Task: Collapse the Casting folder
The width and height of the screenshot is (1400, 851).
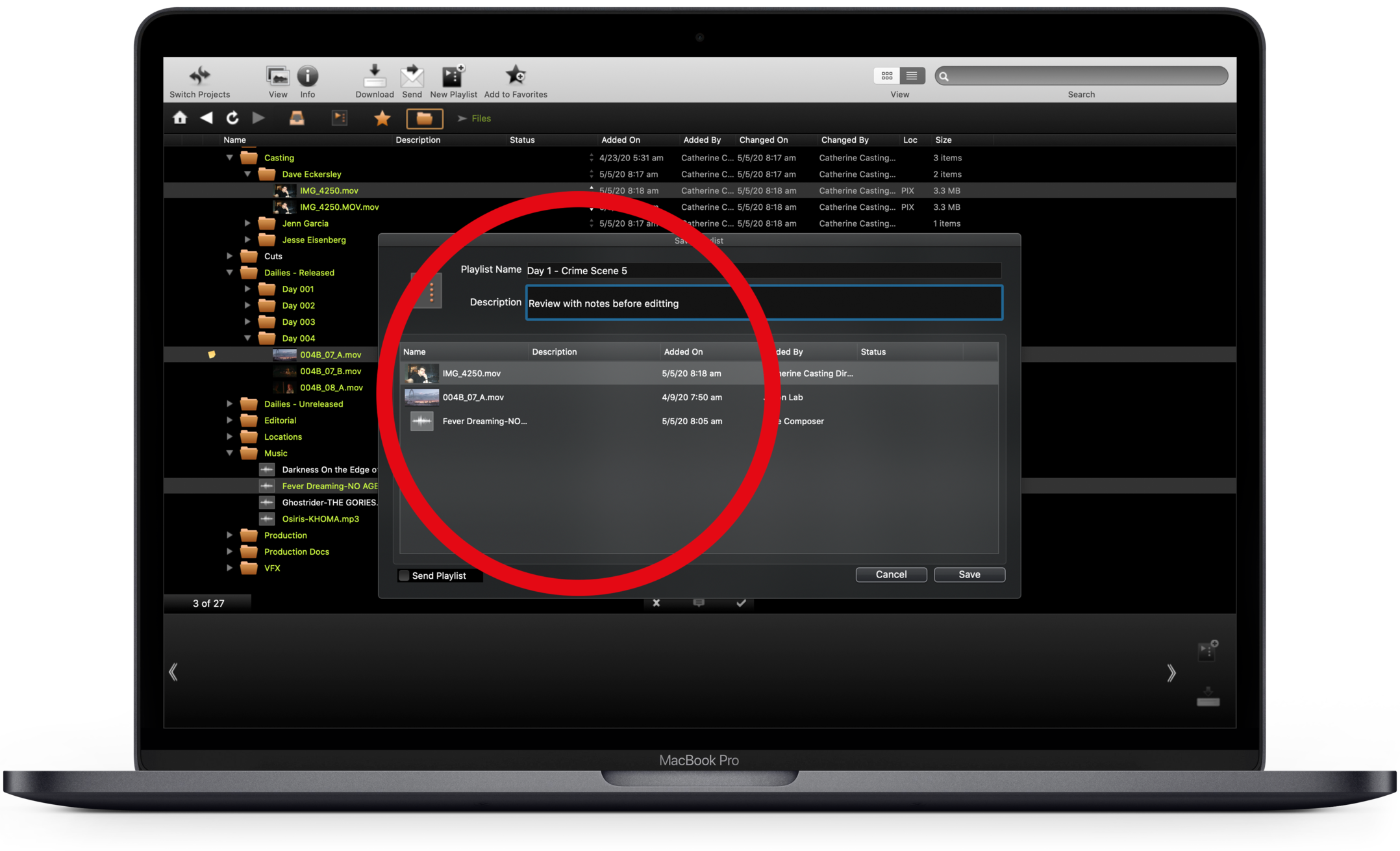Action: (x=229, y=157)
